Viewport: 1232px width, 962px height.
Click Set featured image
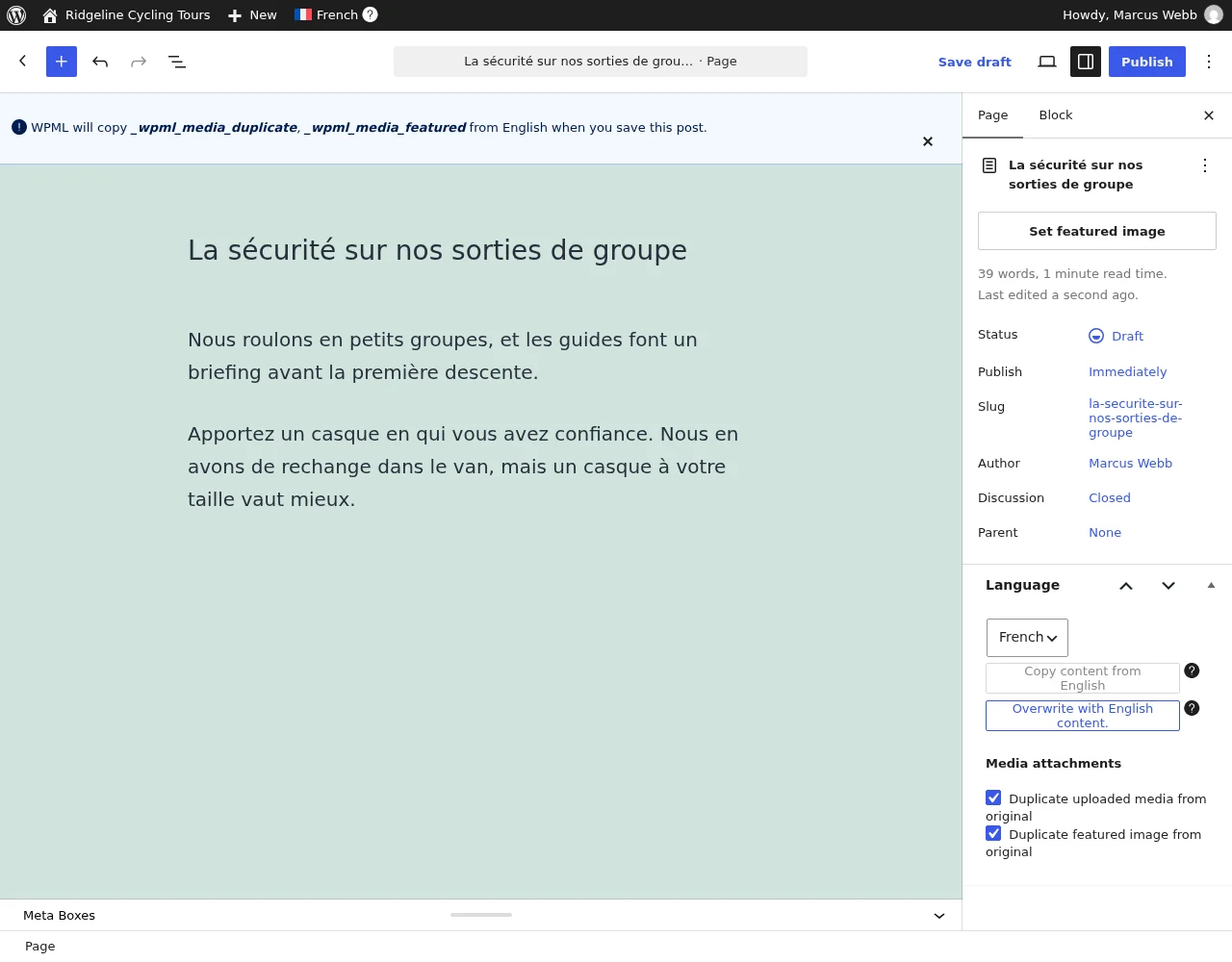pos(1097,231)
